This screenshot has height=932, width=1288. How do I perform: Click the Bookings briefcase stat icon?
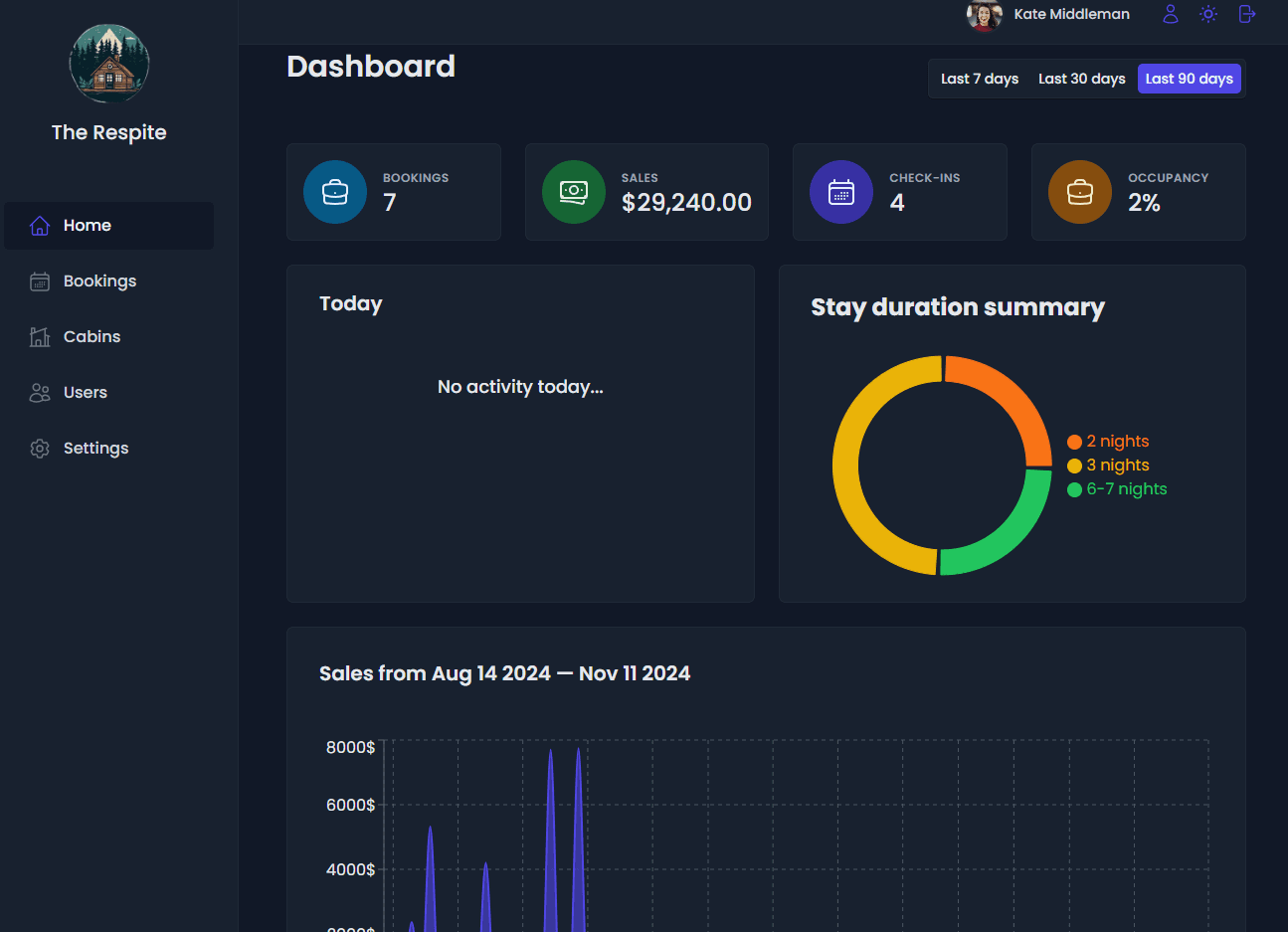click(x=334, y=192)
